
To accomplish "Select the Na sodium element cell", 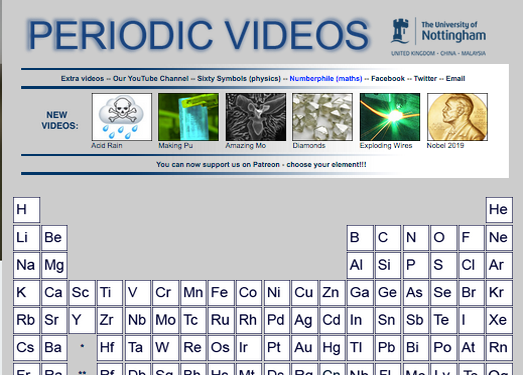I will (x=27, y=266).
